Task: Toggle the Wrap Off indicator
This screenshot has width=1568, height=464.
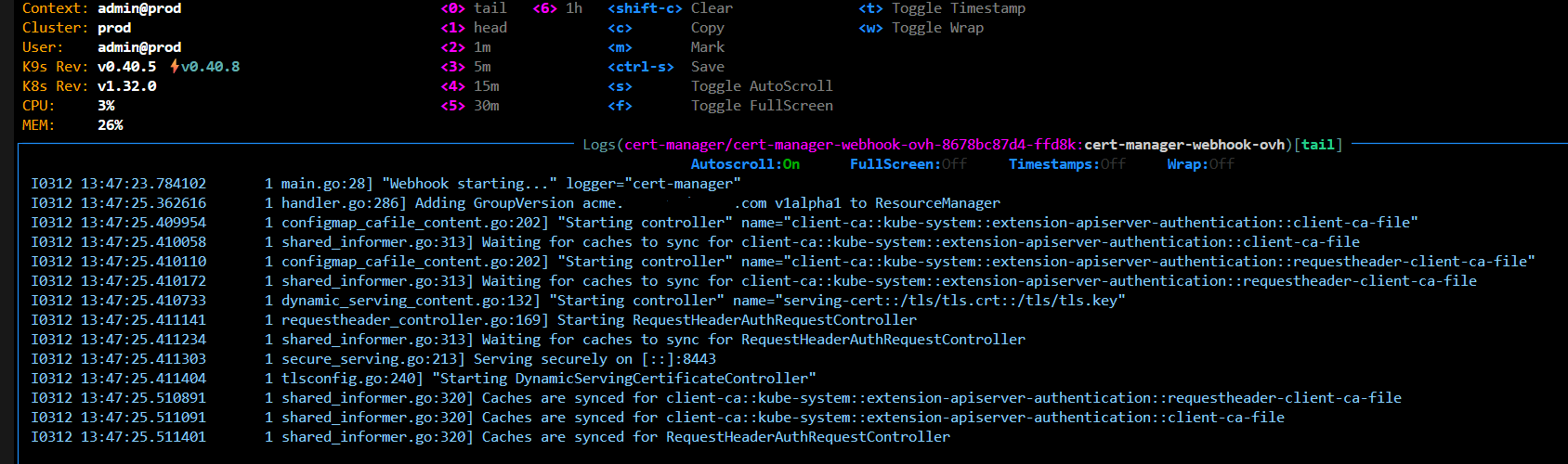Action: [1200, 164]
